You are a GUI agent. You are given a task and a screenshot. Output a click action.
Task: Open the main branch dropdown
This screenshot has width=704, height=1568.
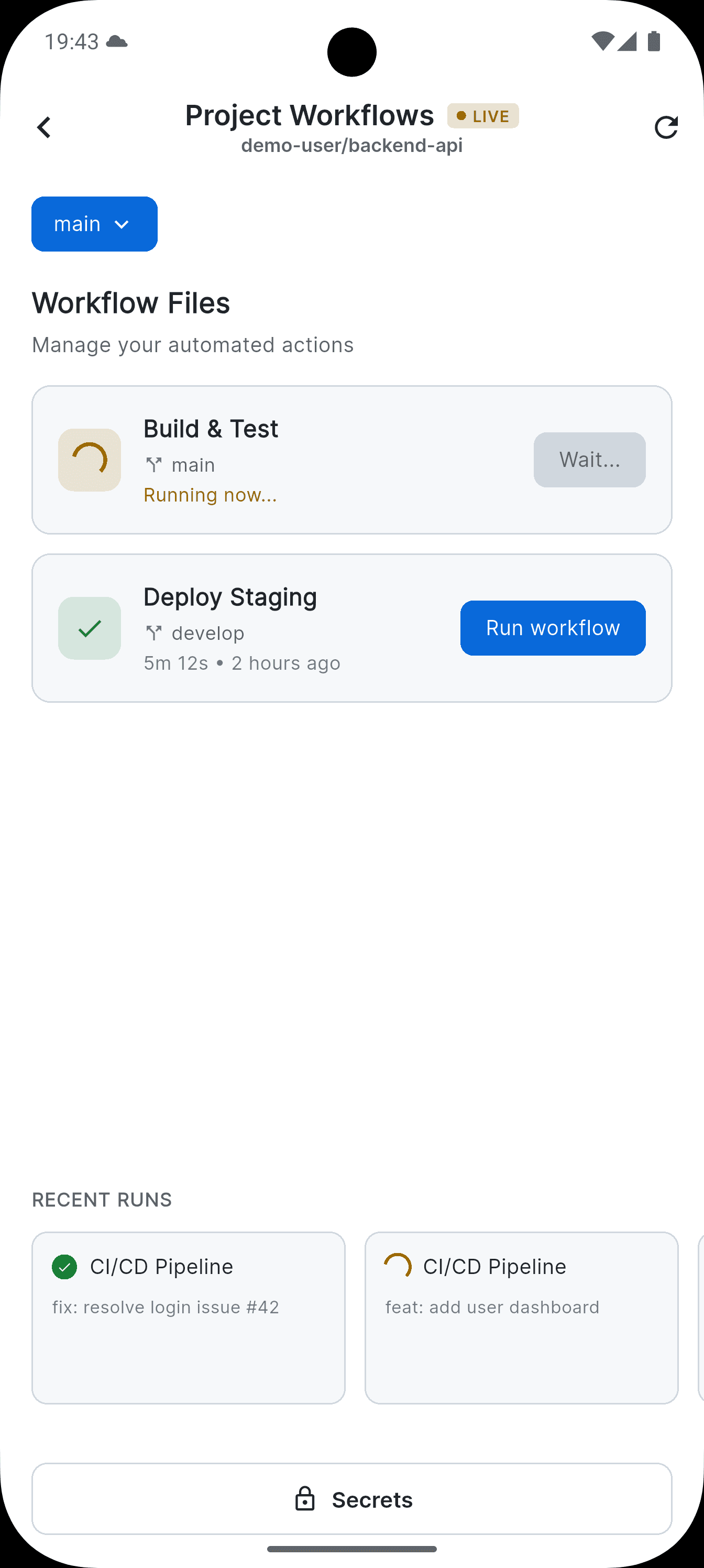click(94, 224)
